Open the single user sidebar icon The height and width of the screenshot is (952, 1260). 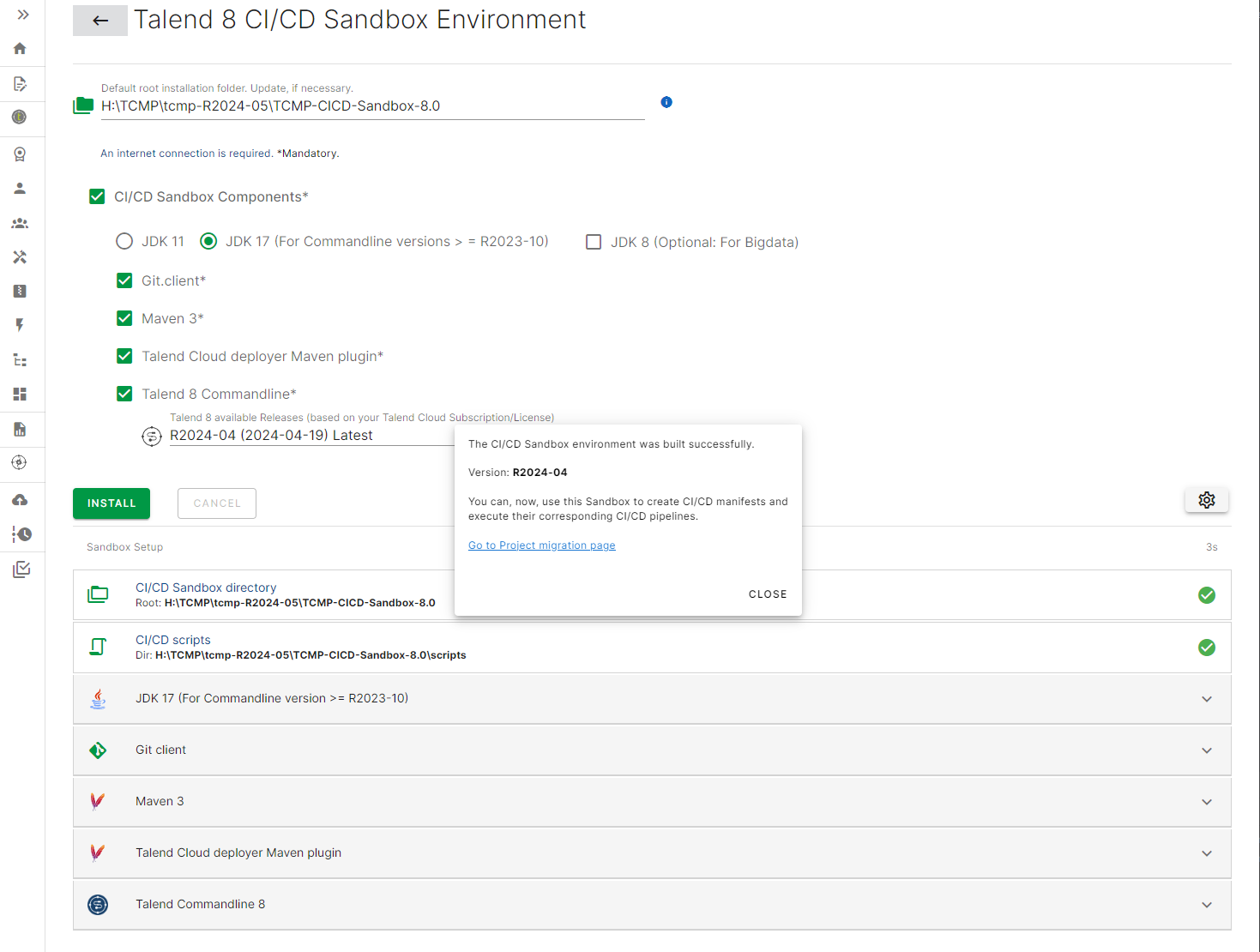click(x=20, y=188)
